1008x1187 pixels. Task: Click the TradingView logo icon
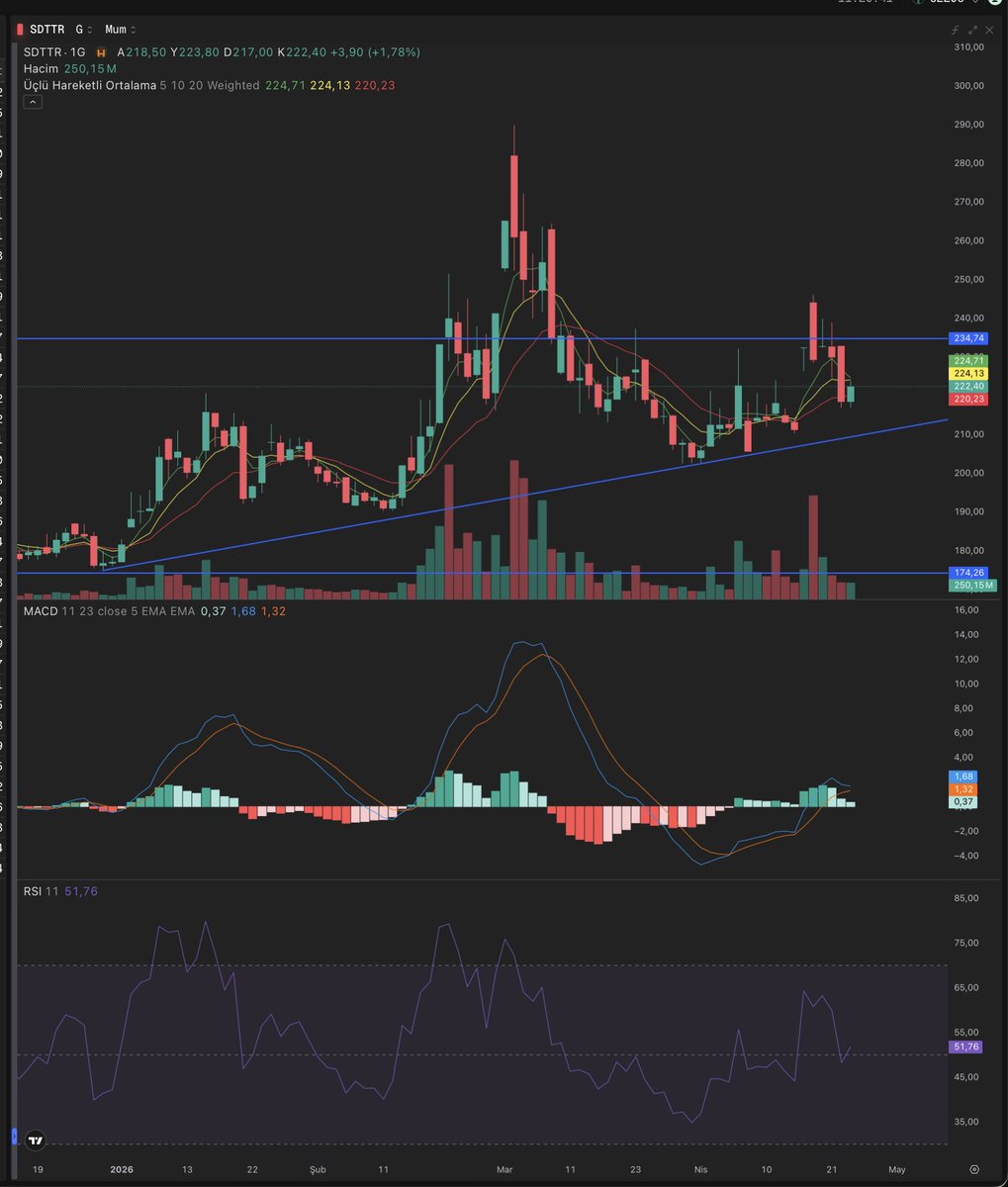click(36, 1140)
